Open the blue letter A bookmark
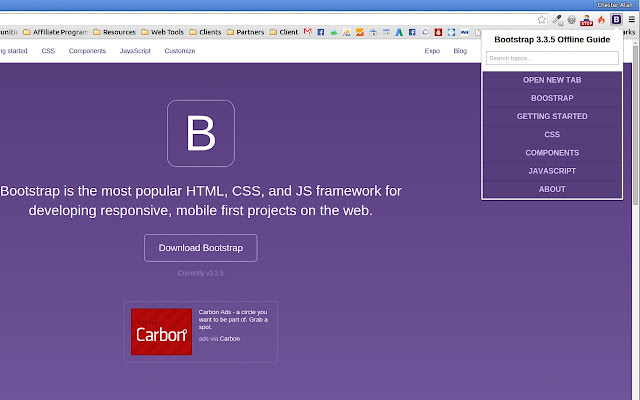The image size is (640, 400). click(x=399, y=32)
